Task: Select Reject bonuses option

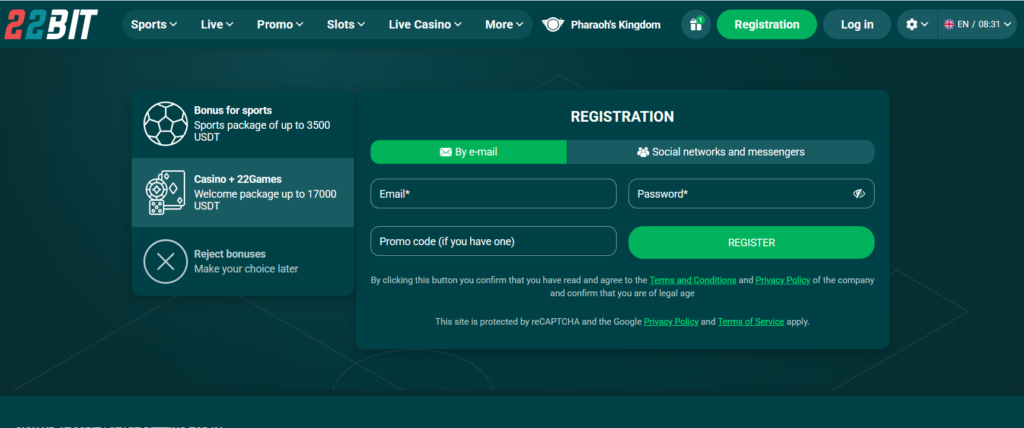Action: tap(243, 261)
